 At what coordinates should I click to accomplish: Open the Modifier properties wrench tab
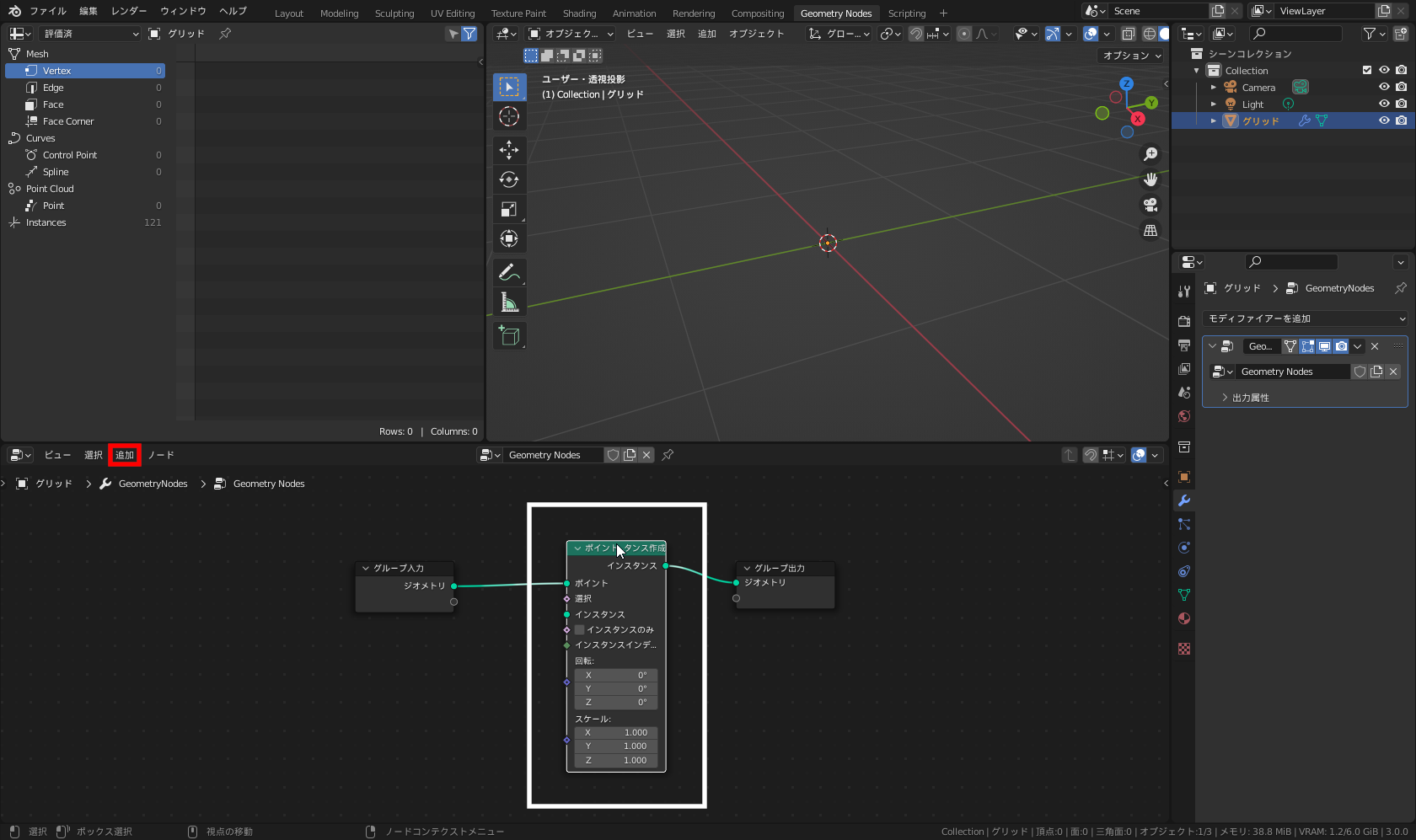coord(1184,500)
